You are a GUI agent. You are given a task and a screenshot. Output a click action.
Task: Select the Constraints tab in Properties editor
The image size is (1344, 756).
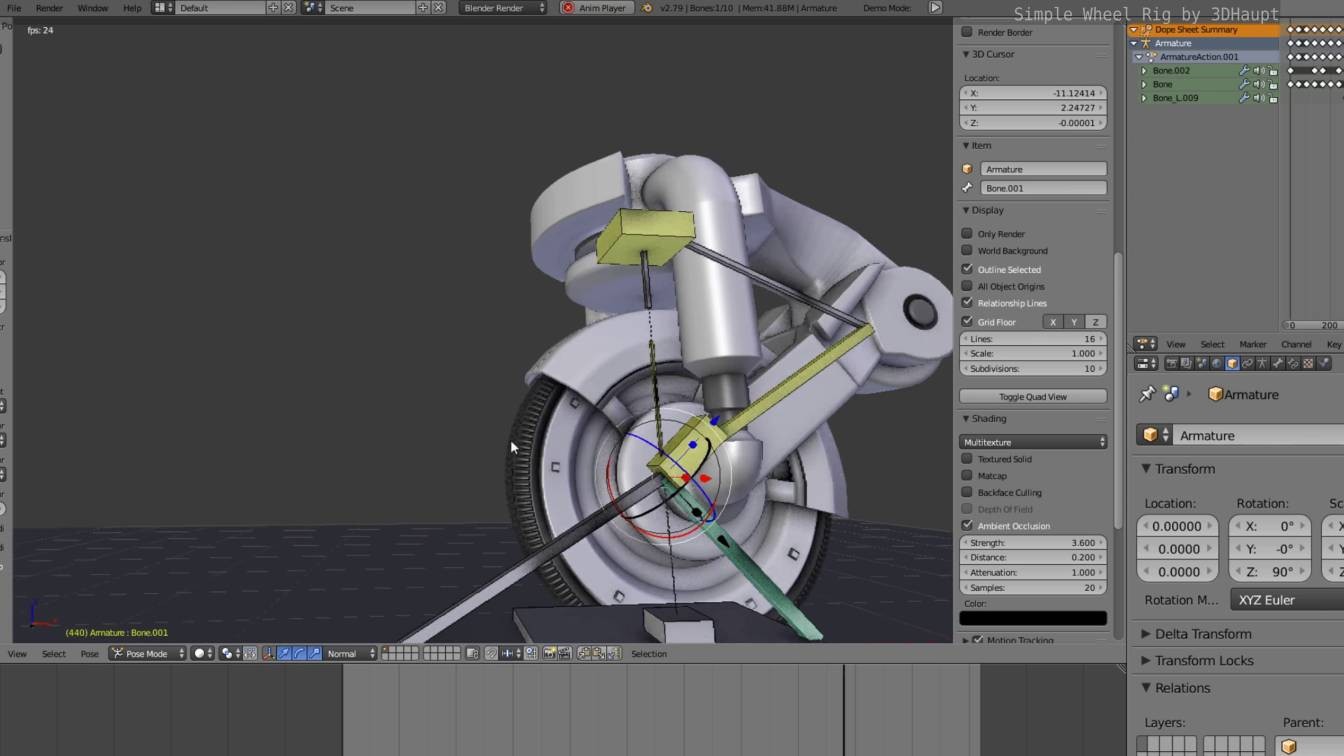click(1246, 363)
